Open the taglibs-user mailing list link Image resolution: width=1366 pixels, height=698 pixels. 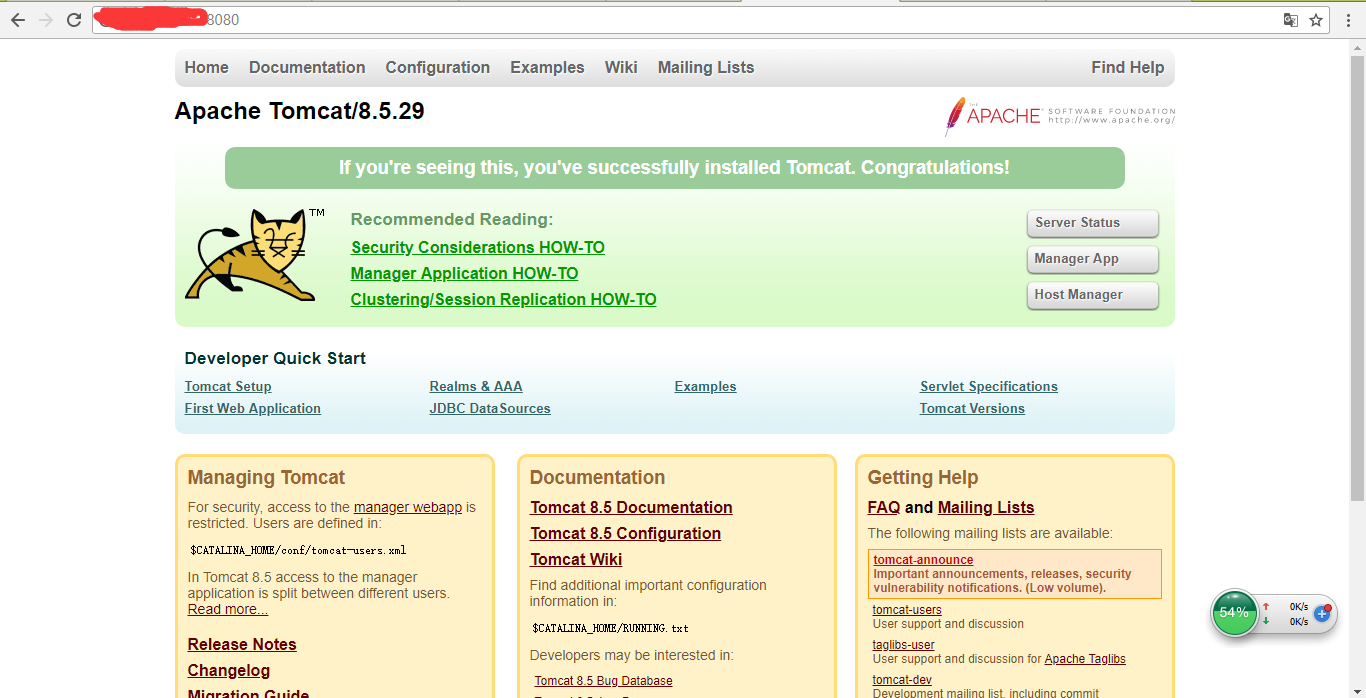[x=904, y=645]
